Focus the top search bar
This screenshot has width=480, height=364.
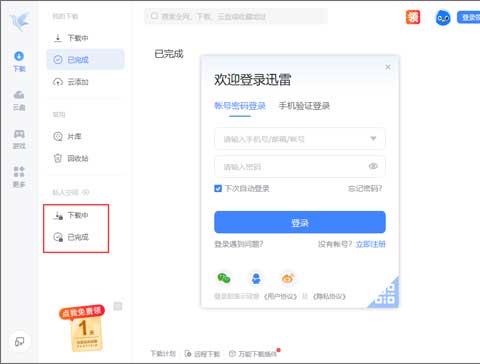tap(236, 16)
